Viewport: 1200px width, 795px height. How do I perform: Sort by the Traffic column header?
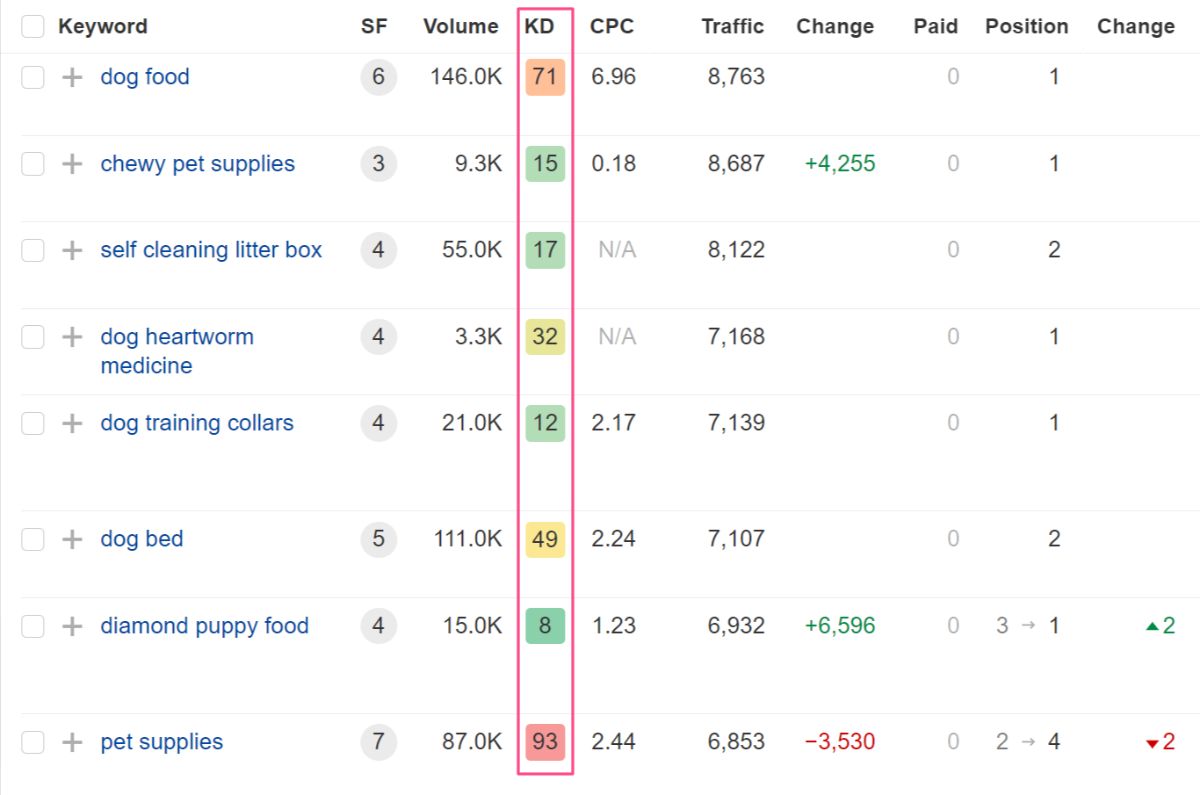coord(732,27)
